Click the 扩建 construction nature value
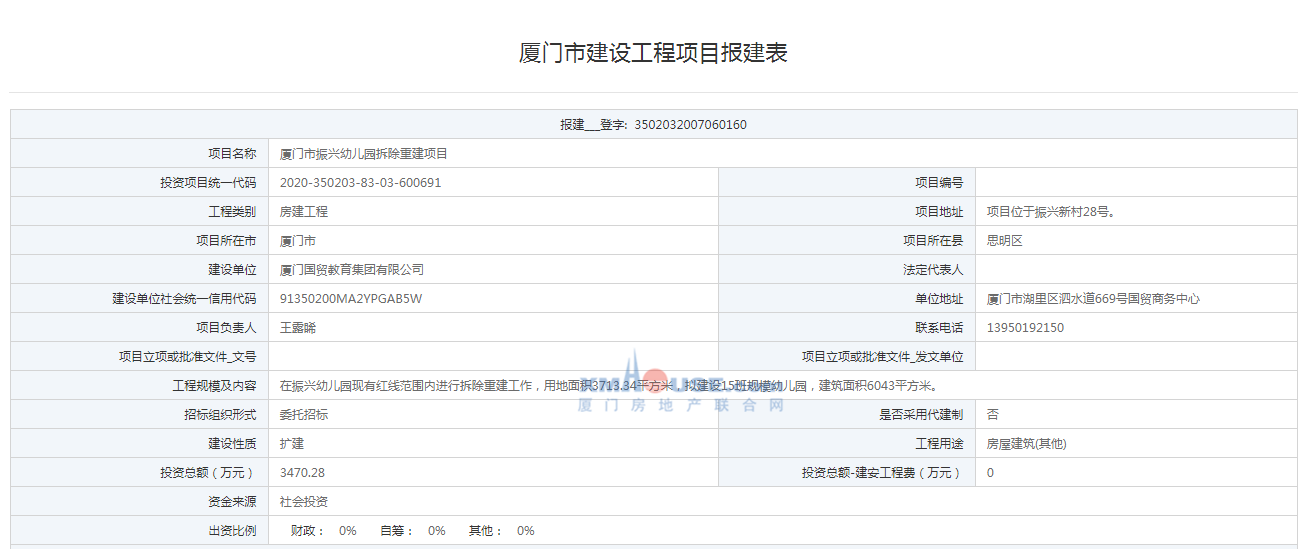Viewport: 1310px width, 549px height. coord(292,444)
